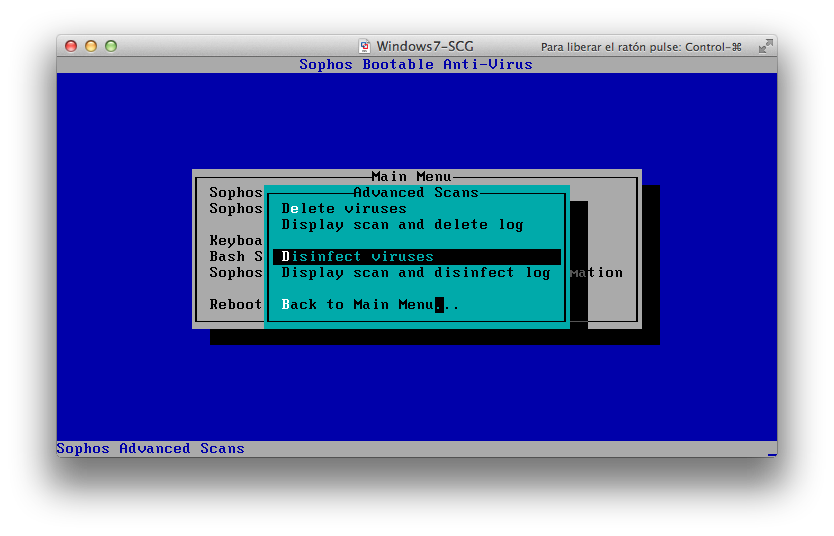Minimize the window using the yellow button
The image size is (834, 536).
pyautogui.click(x=91, y=46)
